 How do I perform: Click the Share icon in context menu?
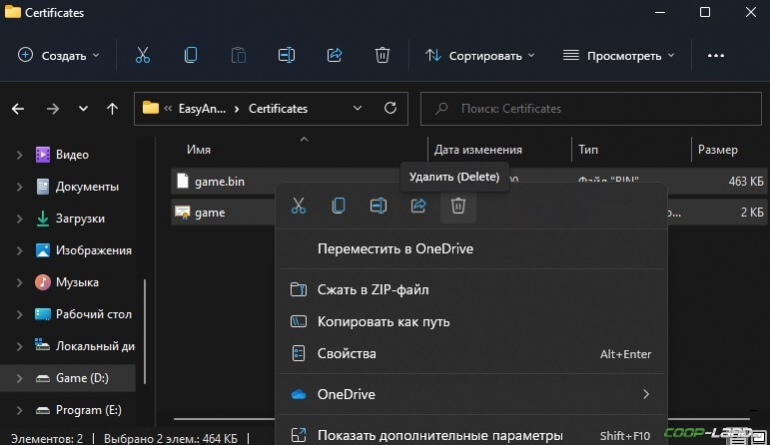(418, 206)
